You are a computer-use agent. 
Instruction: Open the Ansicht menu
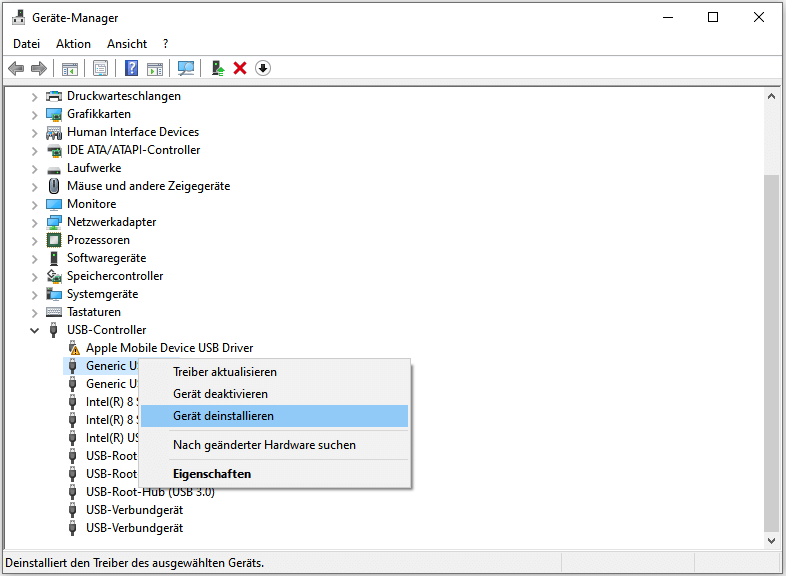pos(127,44)
